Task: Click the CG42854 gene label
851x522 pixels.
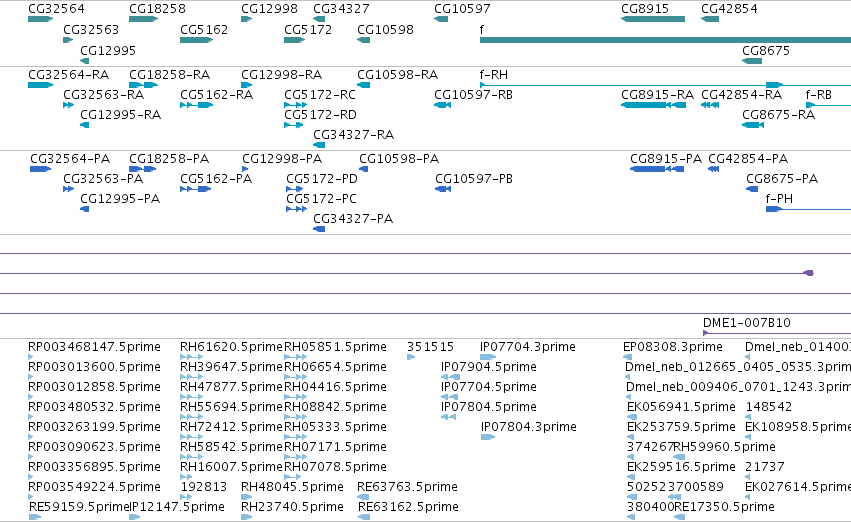Action: (x=729, y=9)
